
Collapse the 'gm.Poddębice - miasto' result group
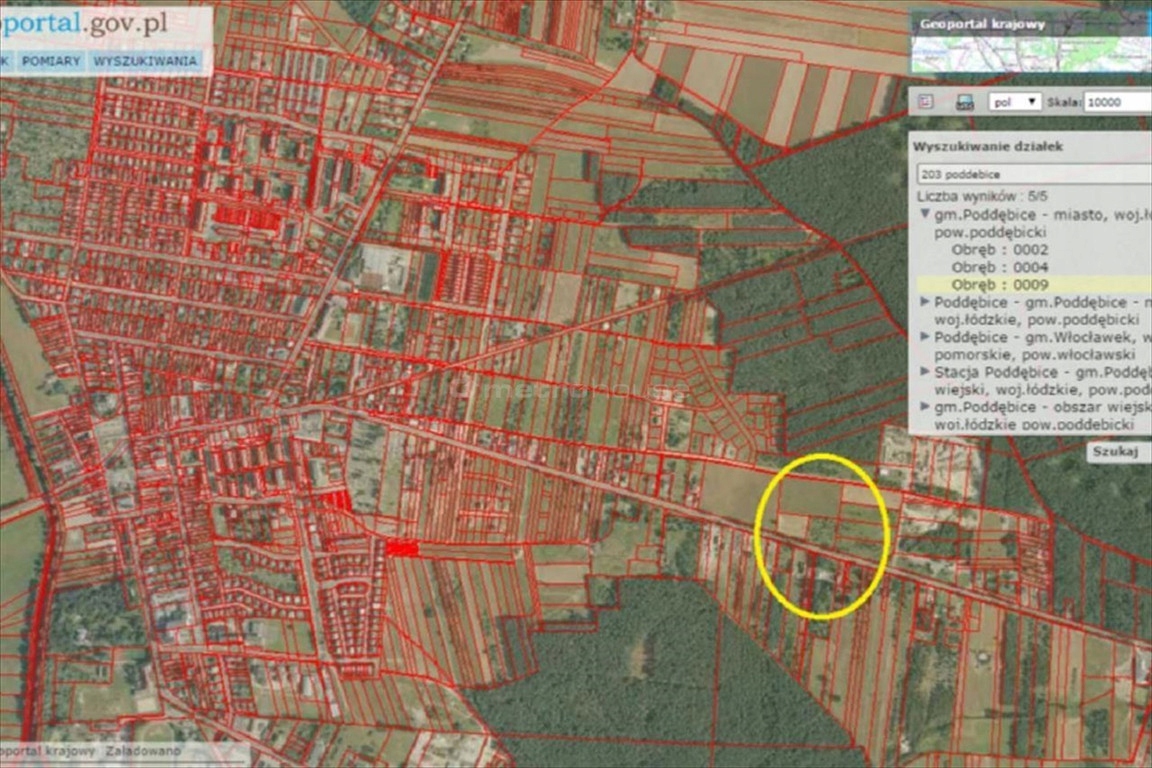tap(925, 215)
